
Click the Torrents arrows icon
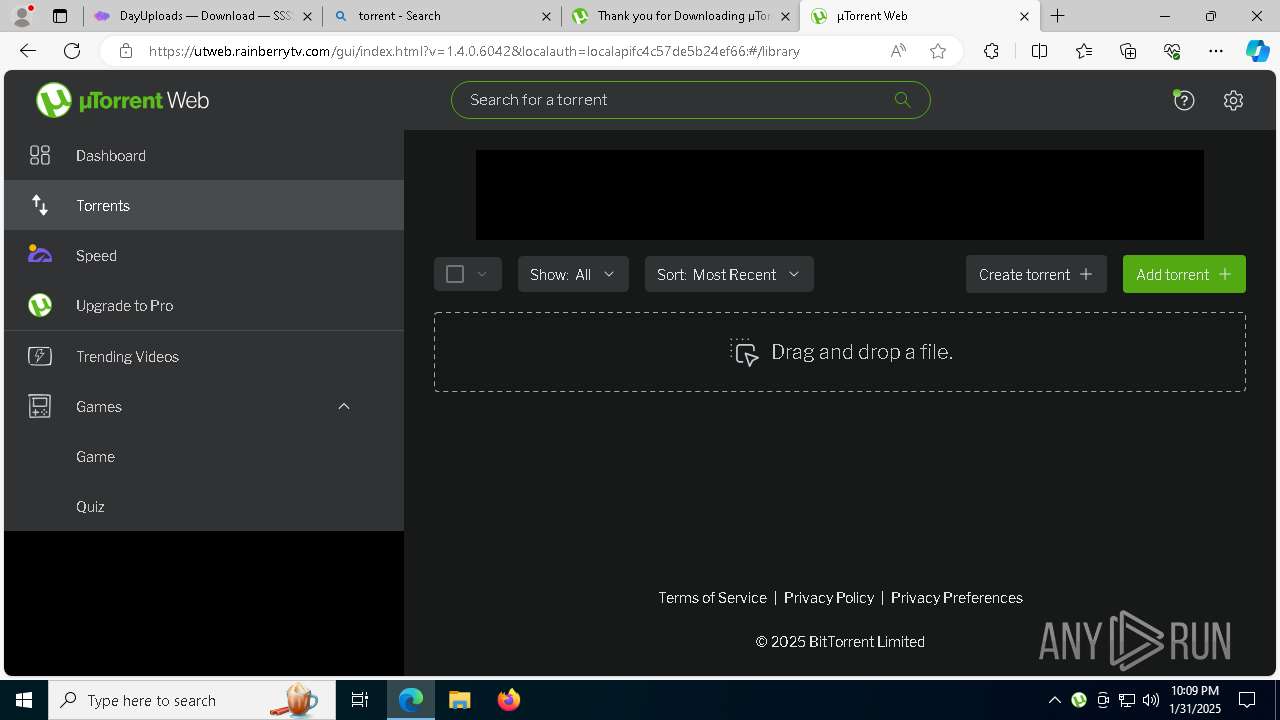click(40, 205)
